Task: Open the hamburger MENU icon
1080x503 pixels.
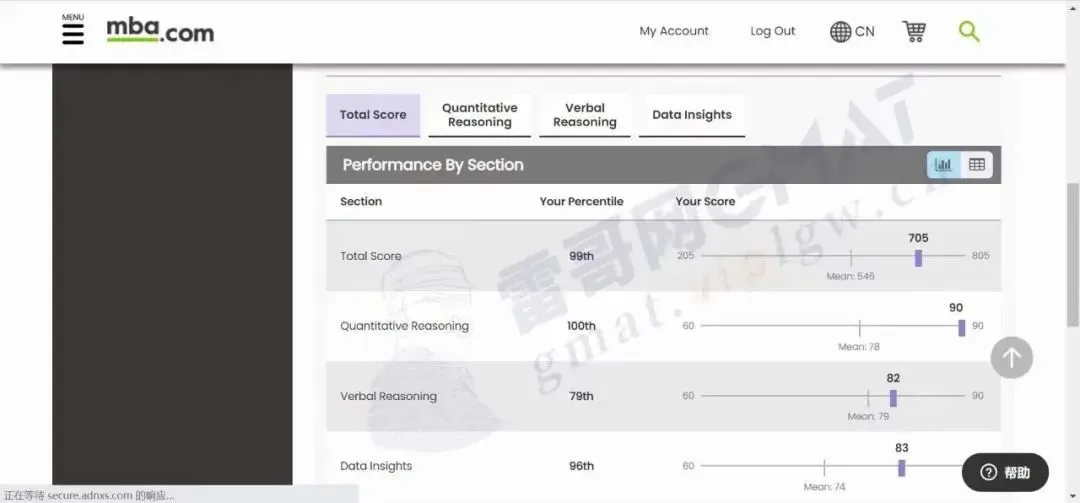Action: (73, 30)
